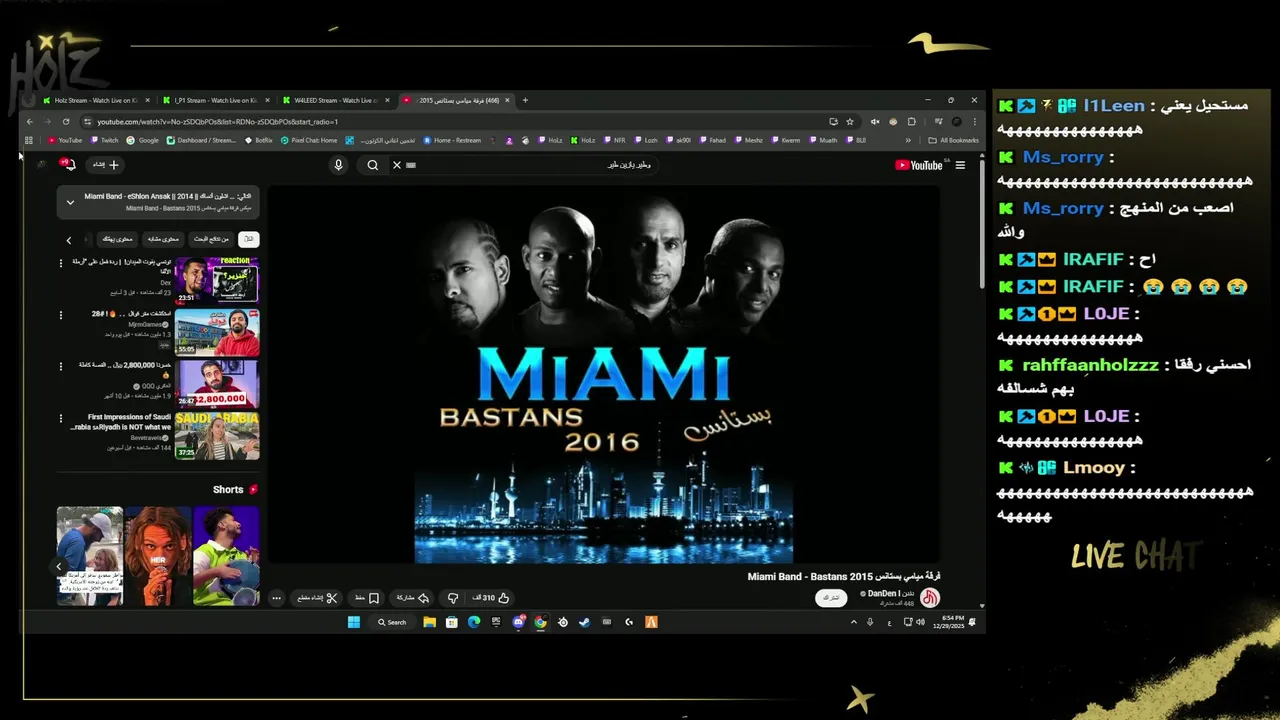This screenshot has width=1280, height=720.
Task: Close the Holz Stream tab
Action: tap(147, 100)
